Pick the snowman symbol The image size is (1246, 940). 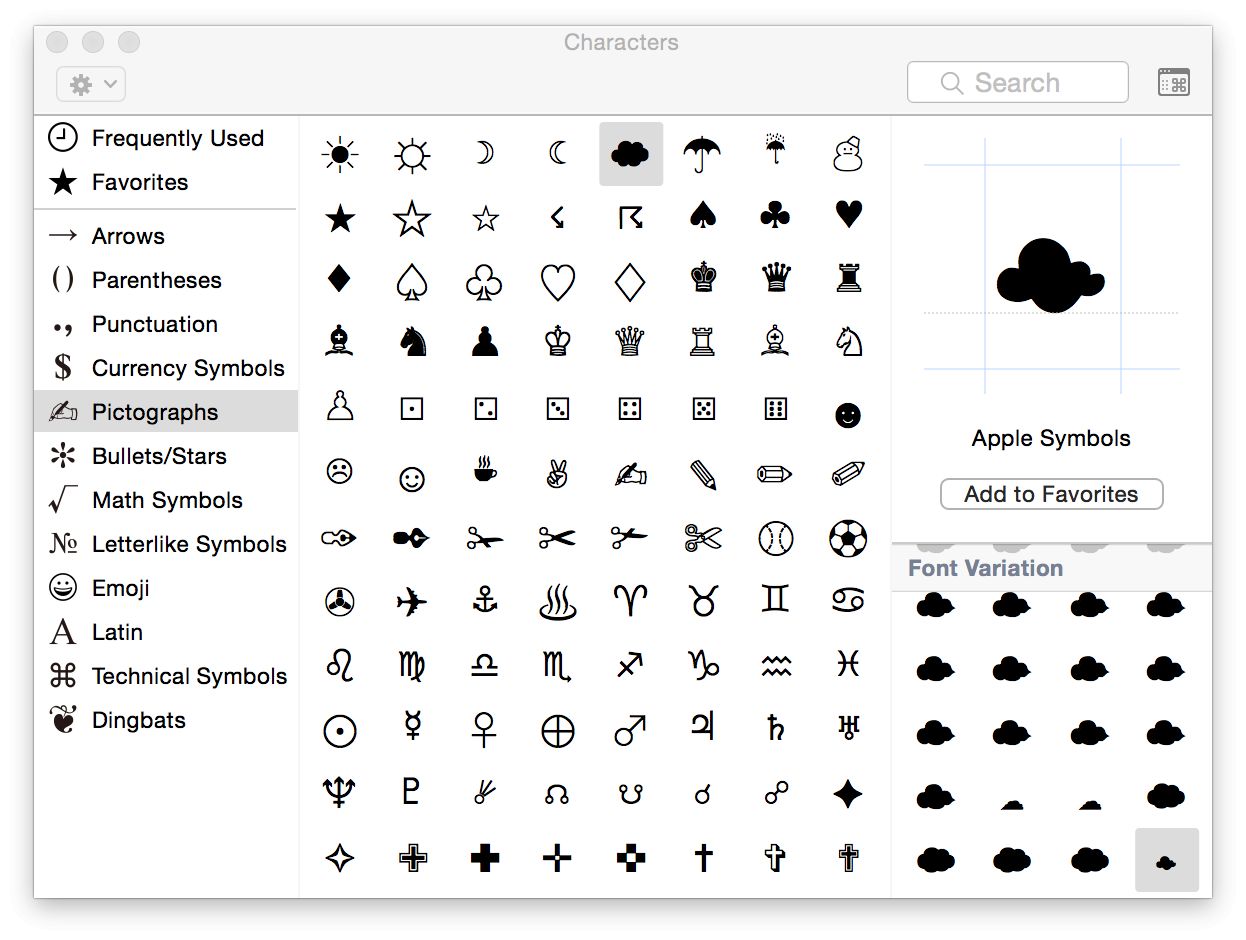848,154
